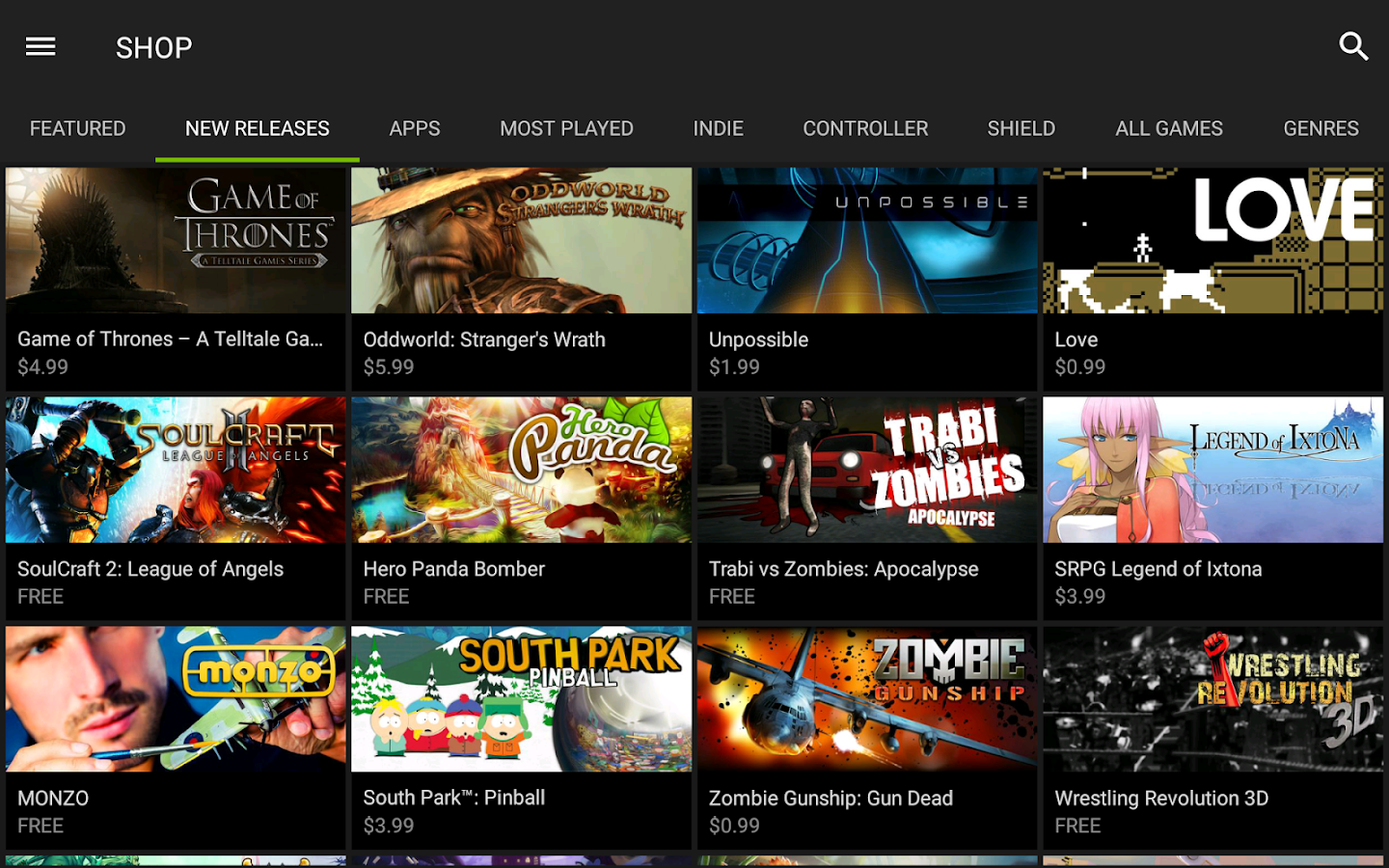The image size is (1389, 868).
Task: Click the $0.99 price under Zombie Gunship
Action: point(735,826)
